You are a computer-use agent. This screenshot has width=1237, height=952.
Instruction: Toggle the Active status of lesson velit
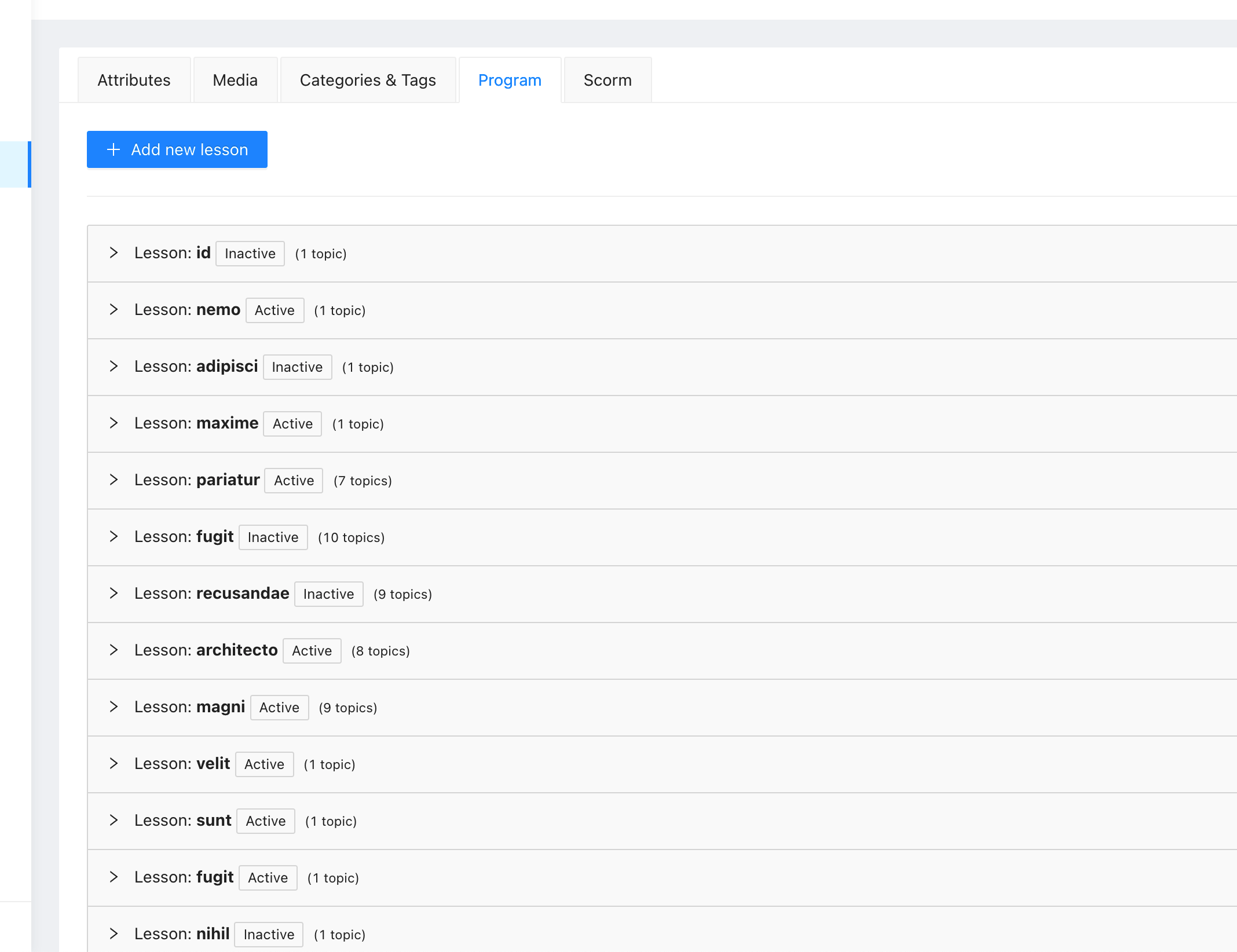pyautogui.click(x=264, y=764)
